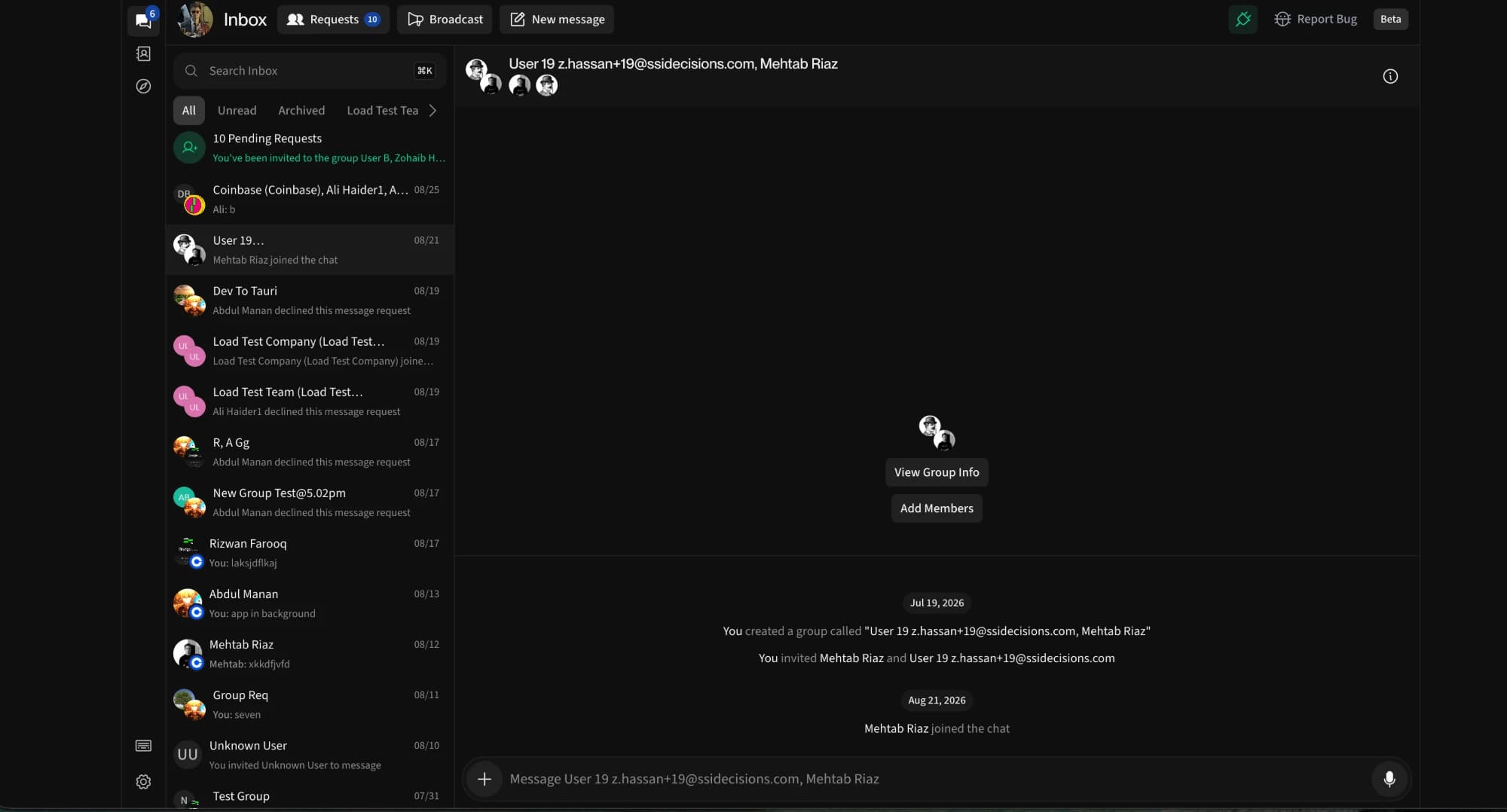Click the Aug 21, 2026 date marker

[937, 701]
